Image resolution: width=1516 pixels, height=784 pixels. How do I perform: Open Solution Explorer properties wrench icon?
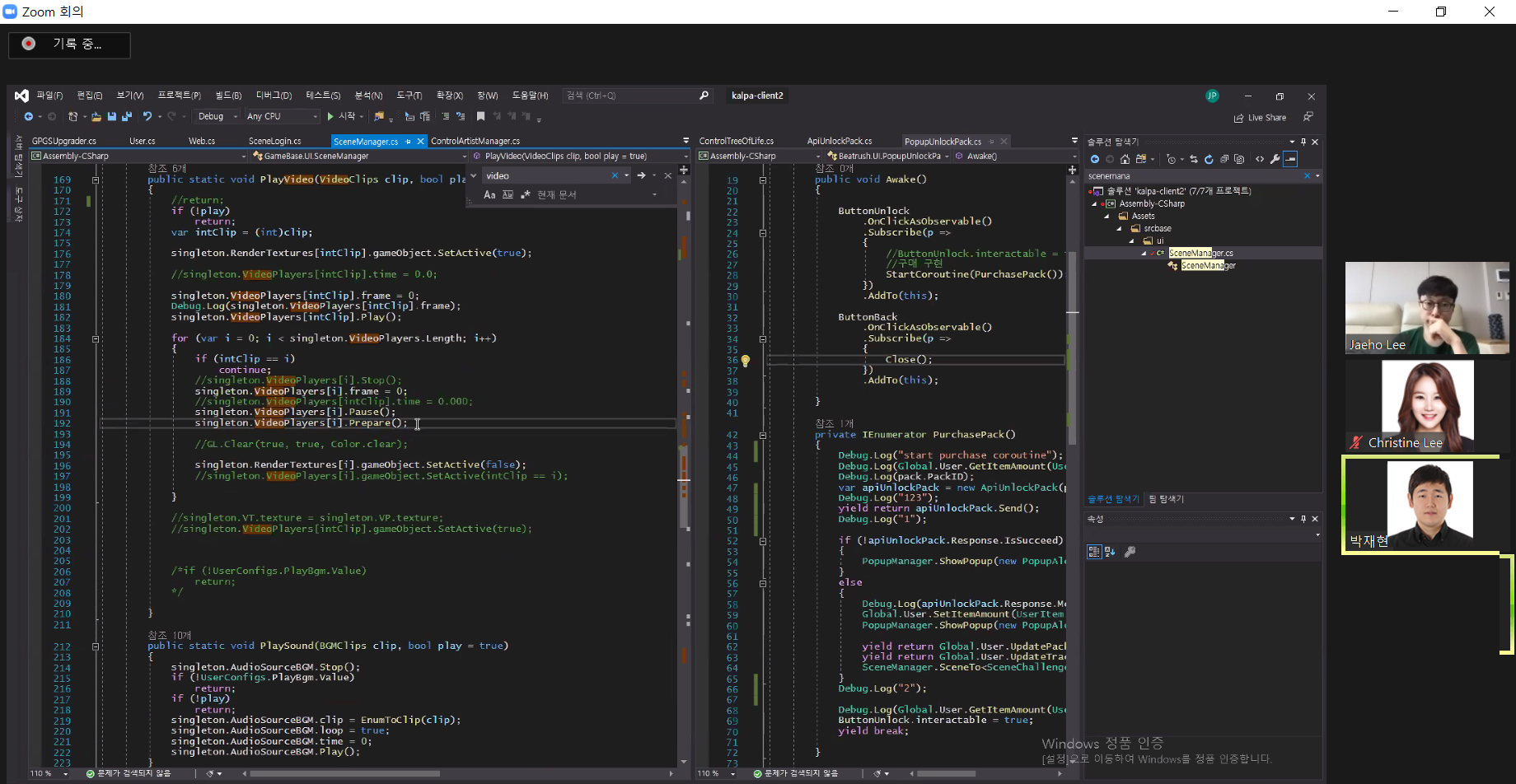pyautogui.click(x=1275, y=159)
